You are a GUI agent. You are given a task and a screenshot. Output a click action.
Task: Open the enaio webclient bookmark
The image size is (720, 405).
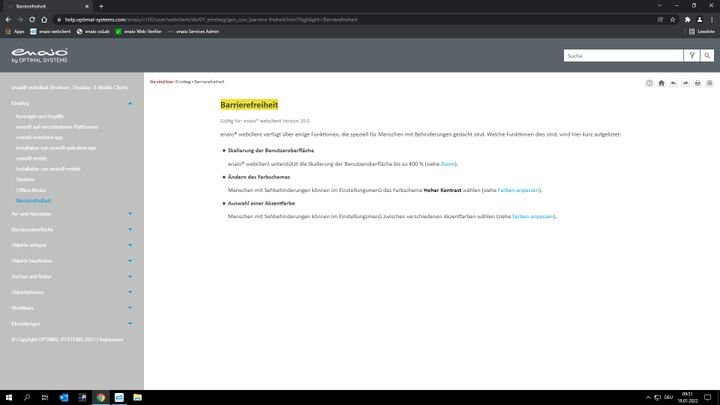click(x=51, y=32)
